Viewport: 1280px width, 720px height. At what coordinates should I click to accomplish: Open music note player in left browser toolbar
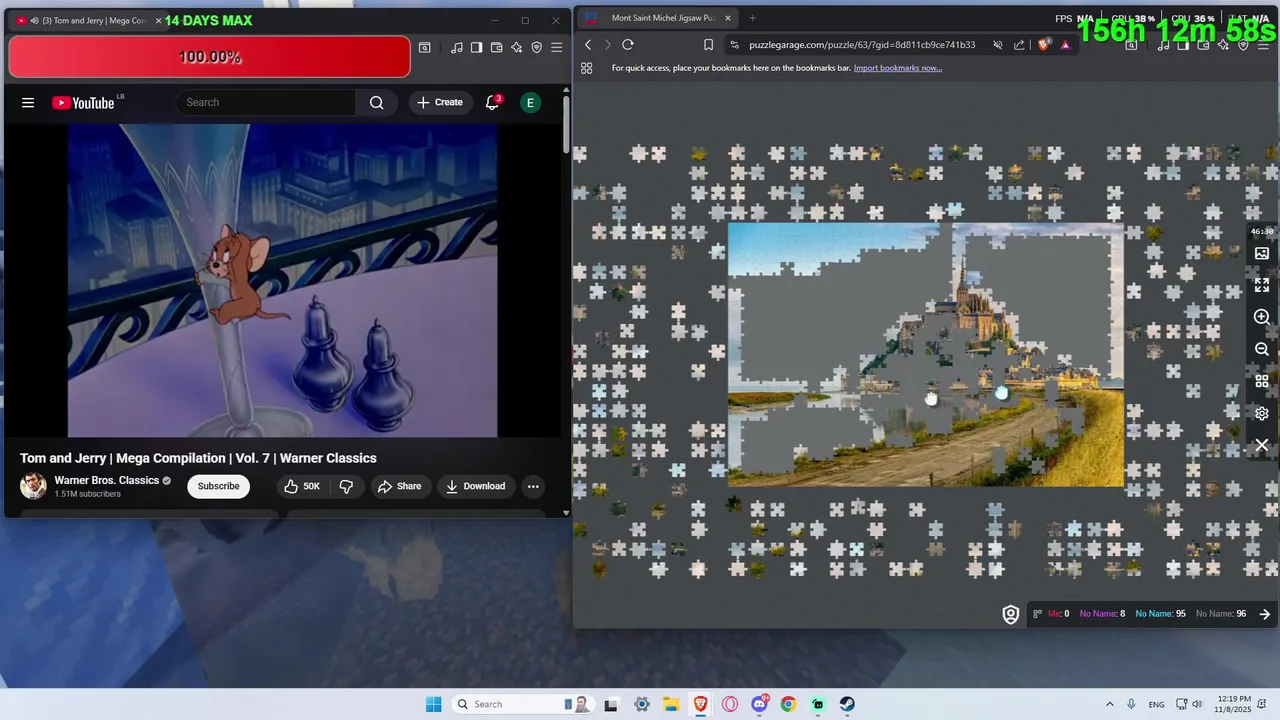coord(457,47)
